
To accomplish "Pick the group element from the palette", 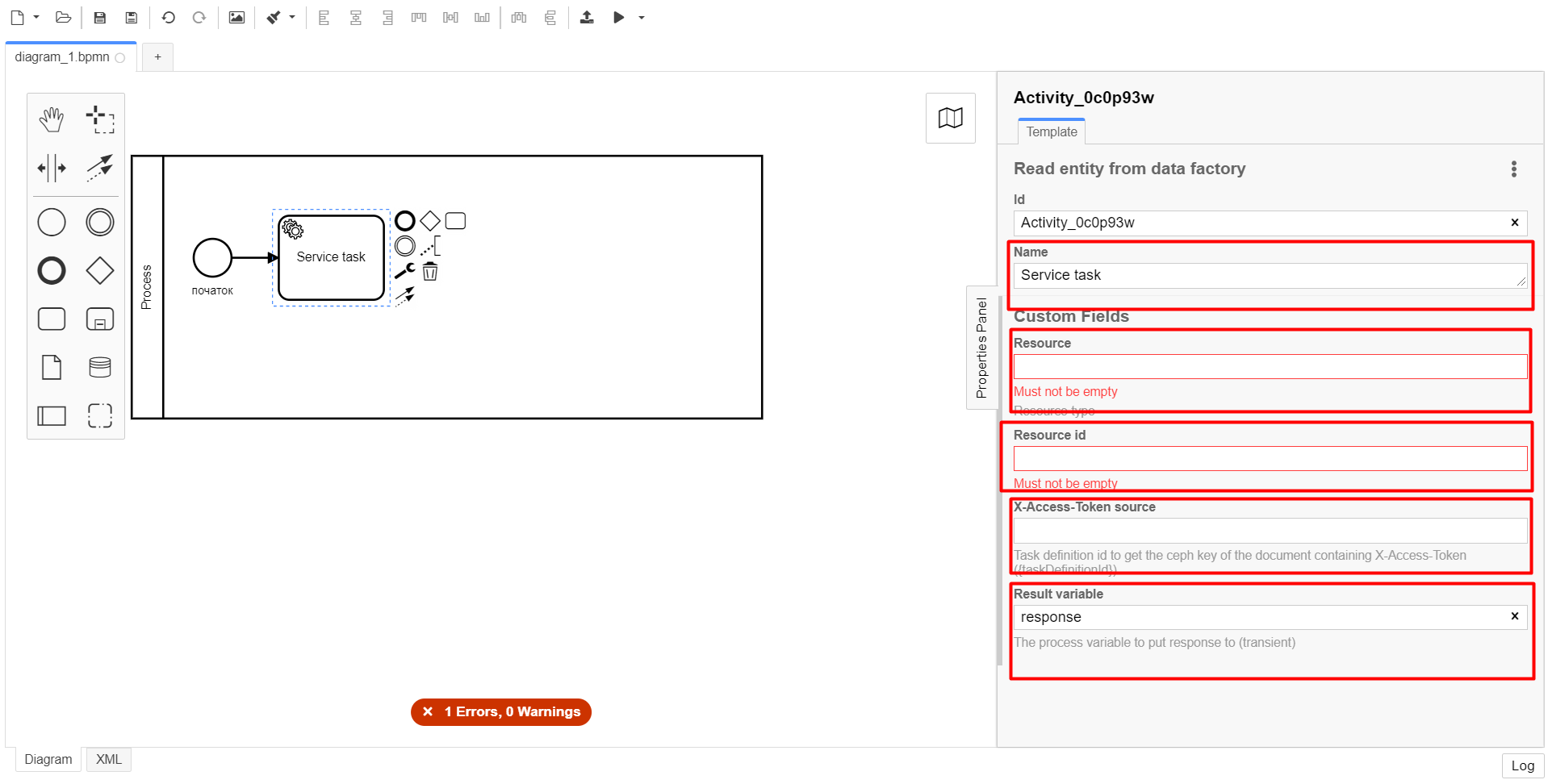I will point(100,415).
